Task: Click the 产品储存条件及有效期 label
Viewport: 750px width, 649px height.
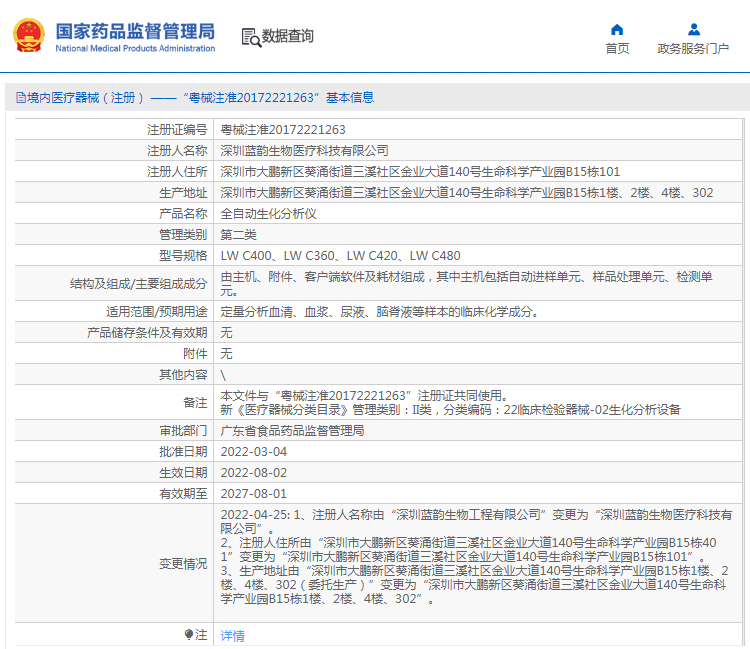Action: click(147, 333)
